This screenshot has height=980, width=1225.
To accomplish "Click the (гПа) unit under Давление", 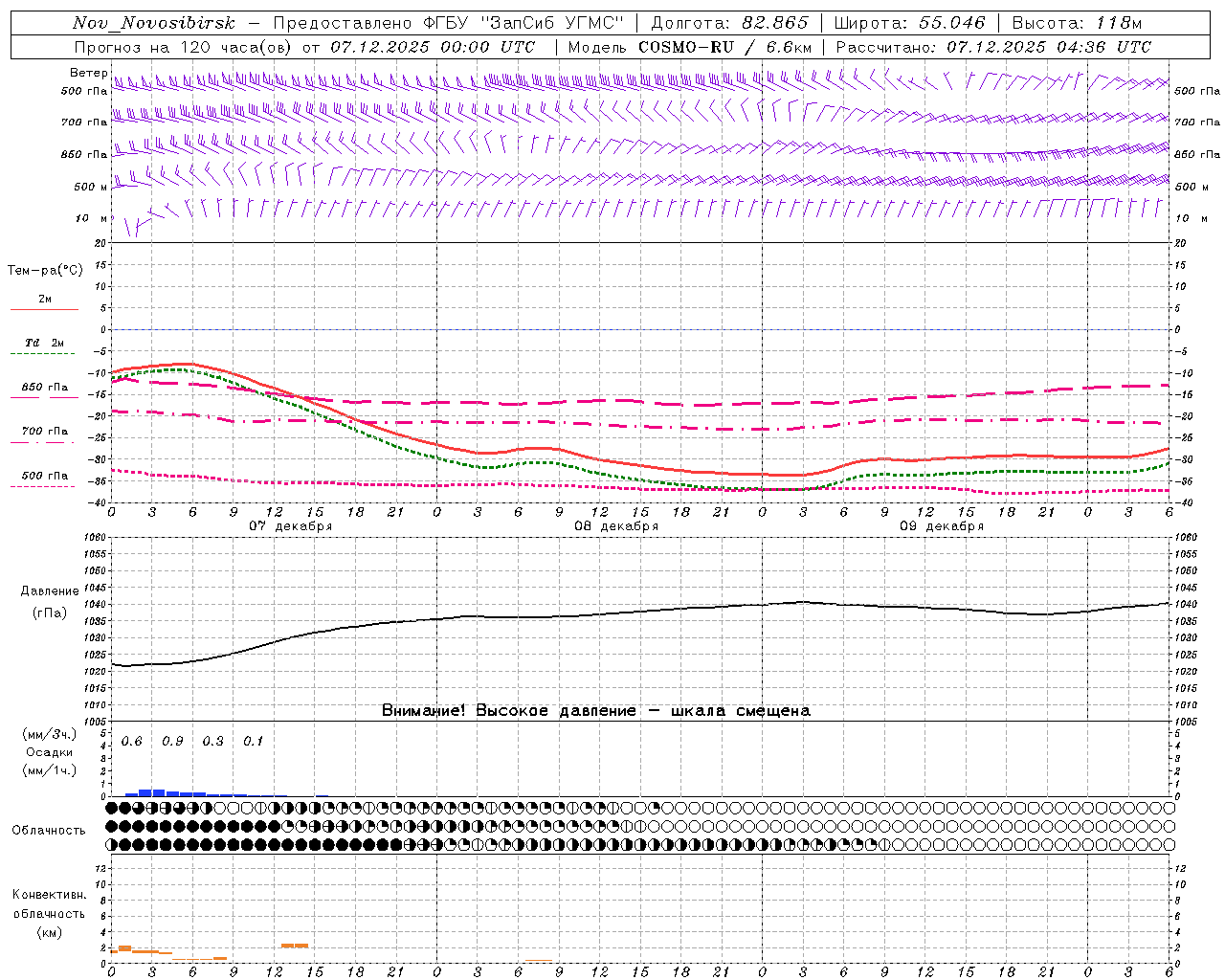I will (x=50, y=612).
